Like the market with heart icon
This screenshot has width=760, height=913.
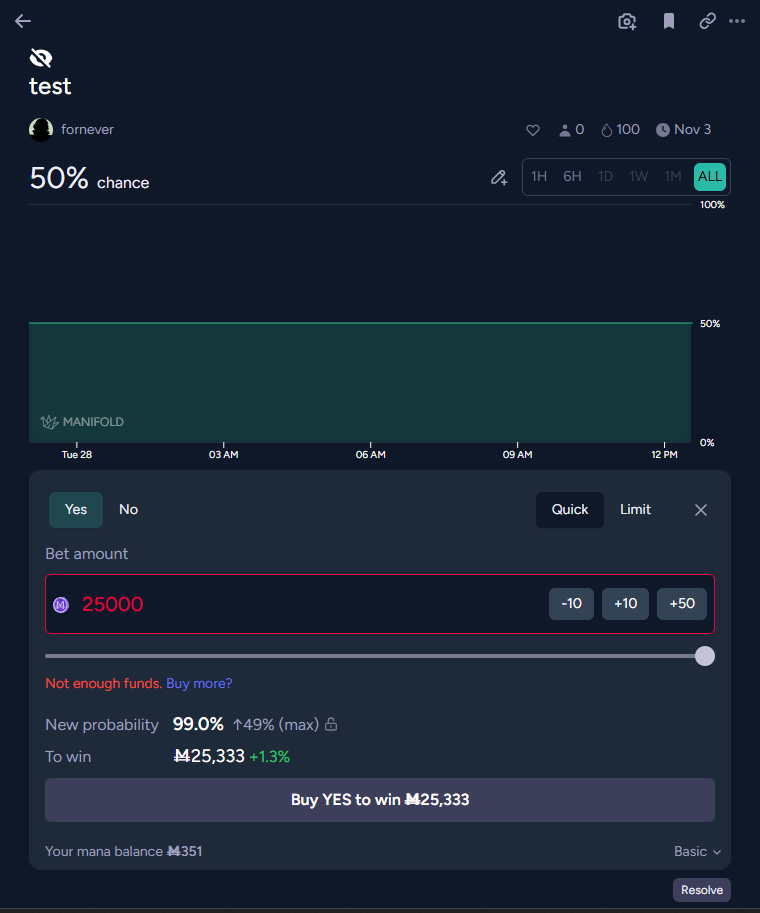pyautogui.click(x=533, y=130)
